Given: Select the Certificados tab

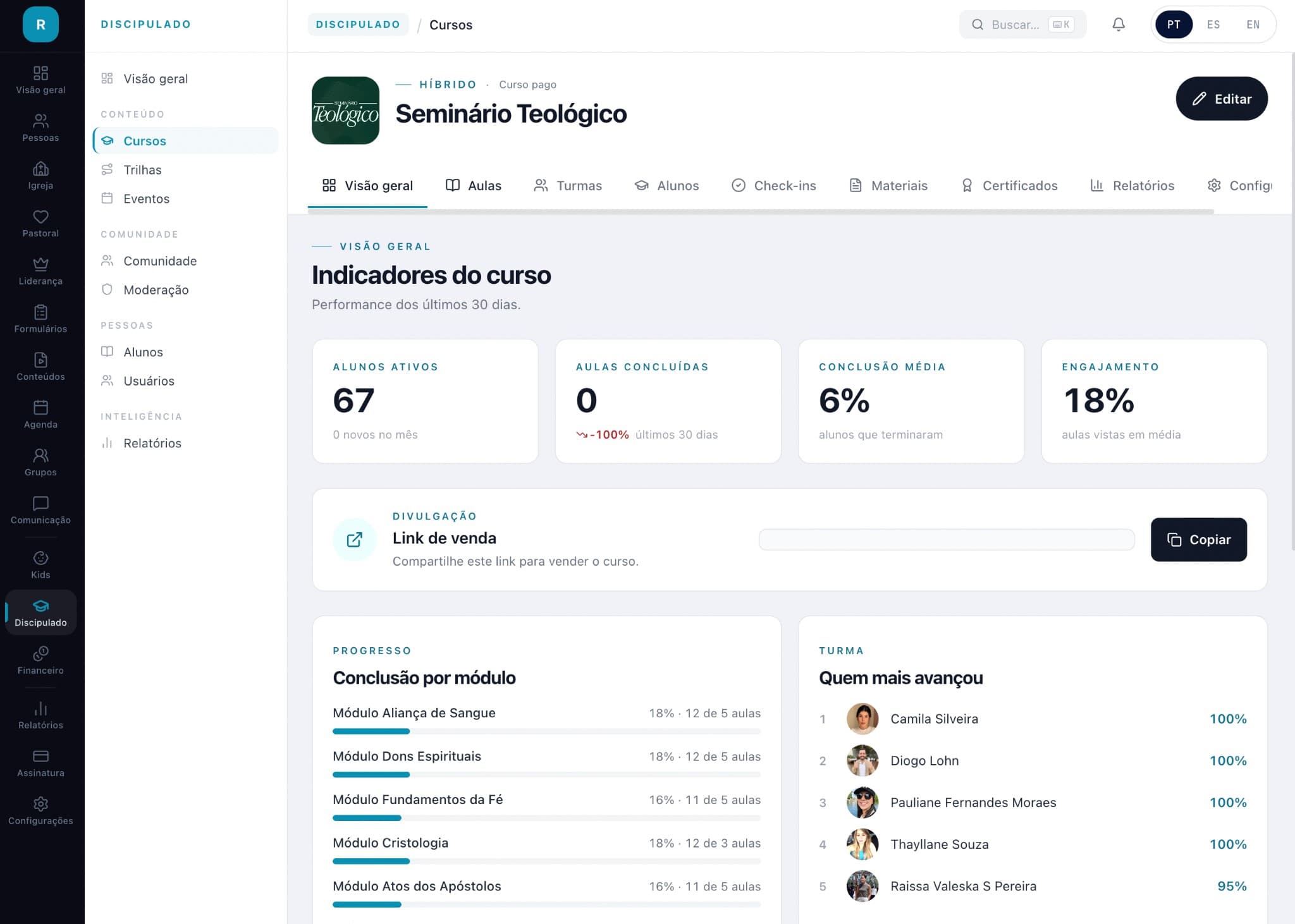Looking at the screenshot, I should [x=1009, y=185].
